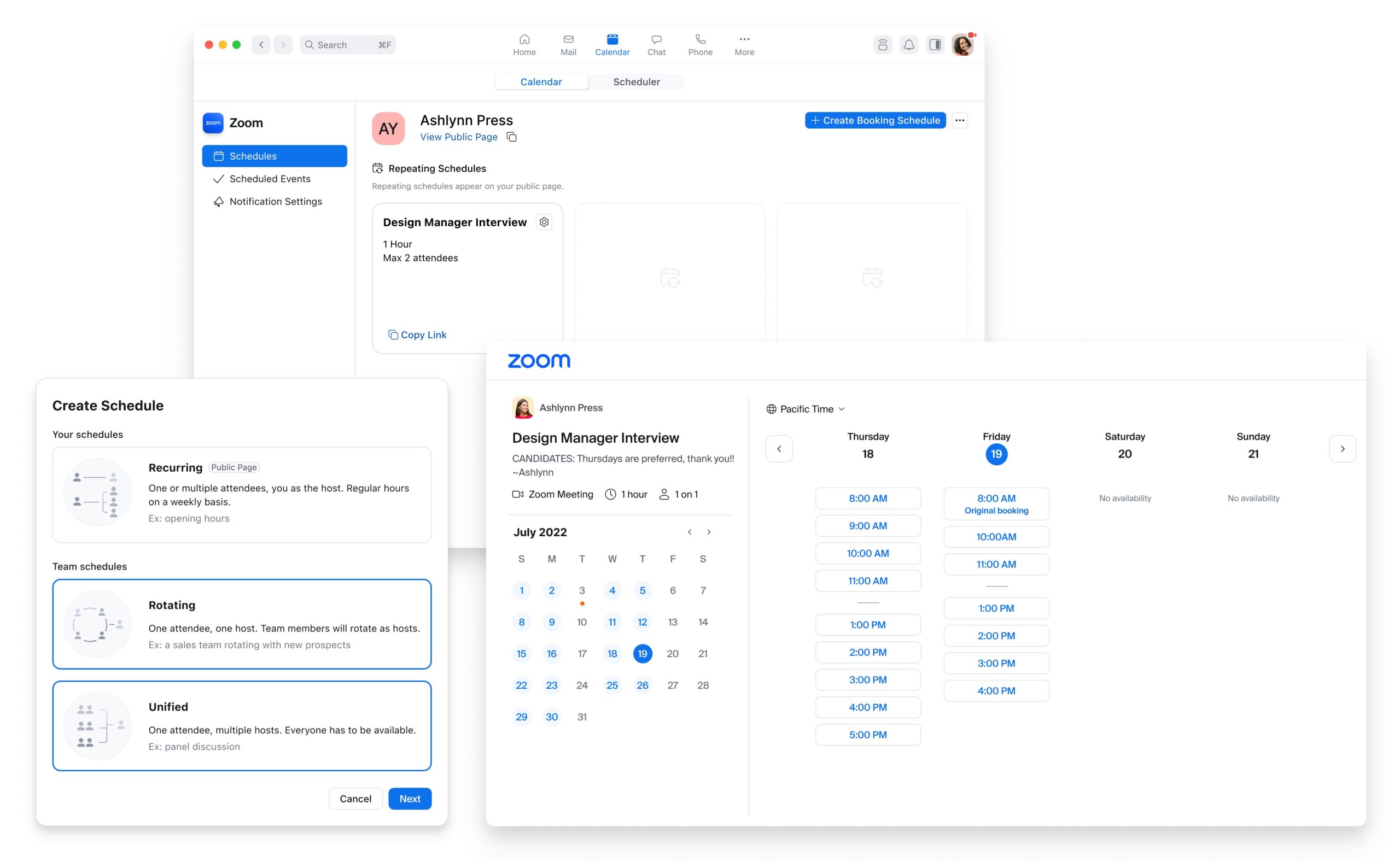Select the Unified team schedule option
This screenshot has height=862, width=1400.
coord(242,725)
